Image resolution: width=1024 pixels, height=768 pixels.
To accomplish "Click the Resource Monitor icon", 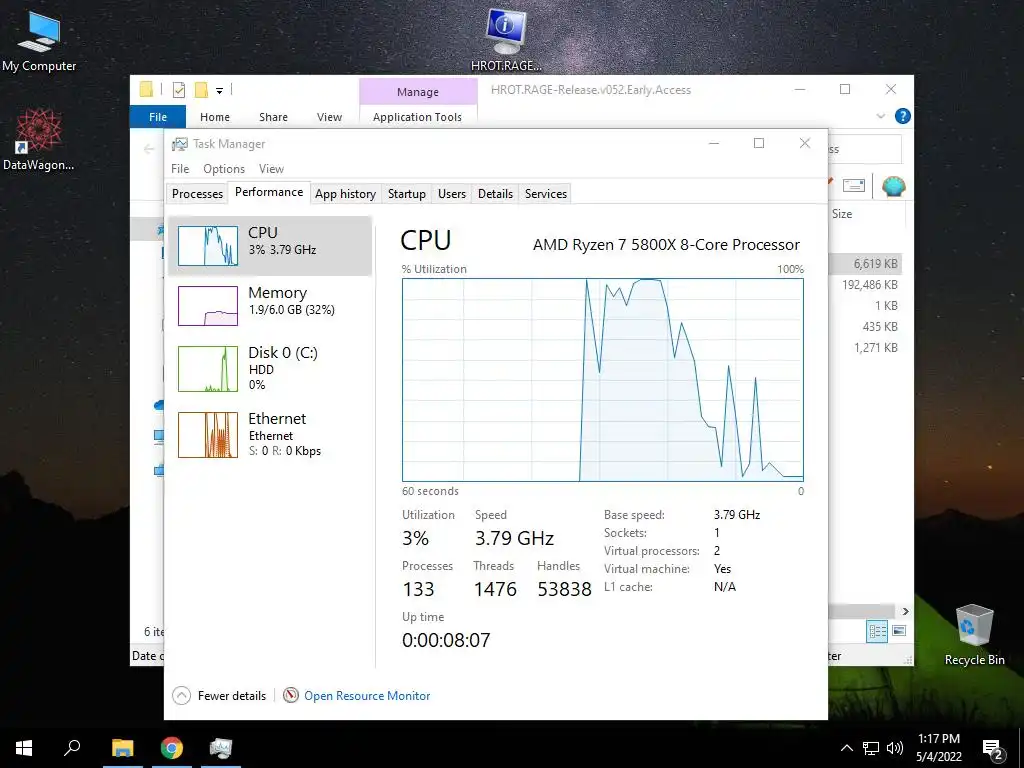I will tap(291, 696).
